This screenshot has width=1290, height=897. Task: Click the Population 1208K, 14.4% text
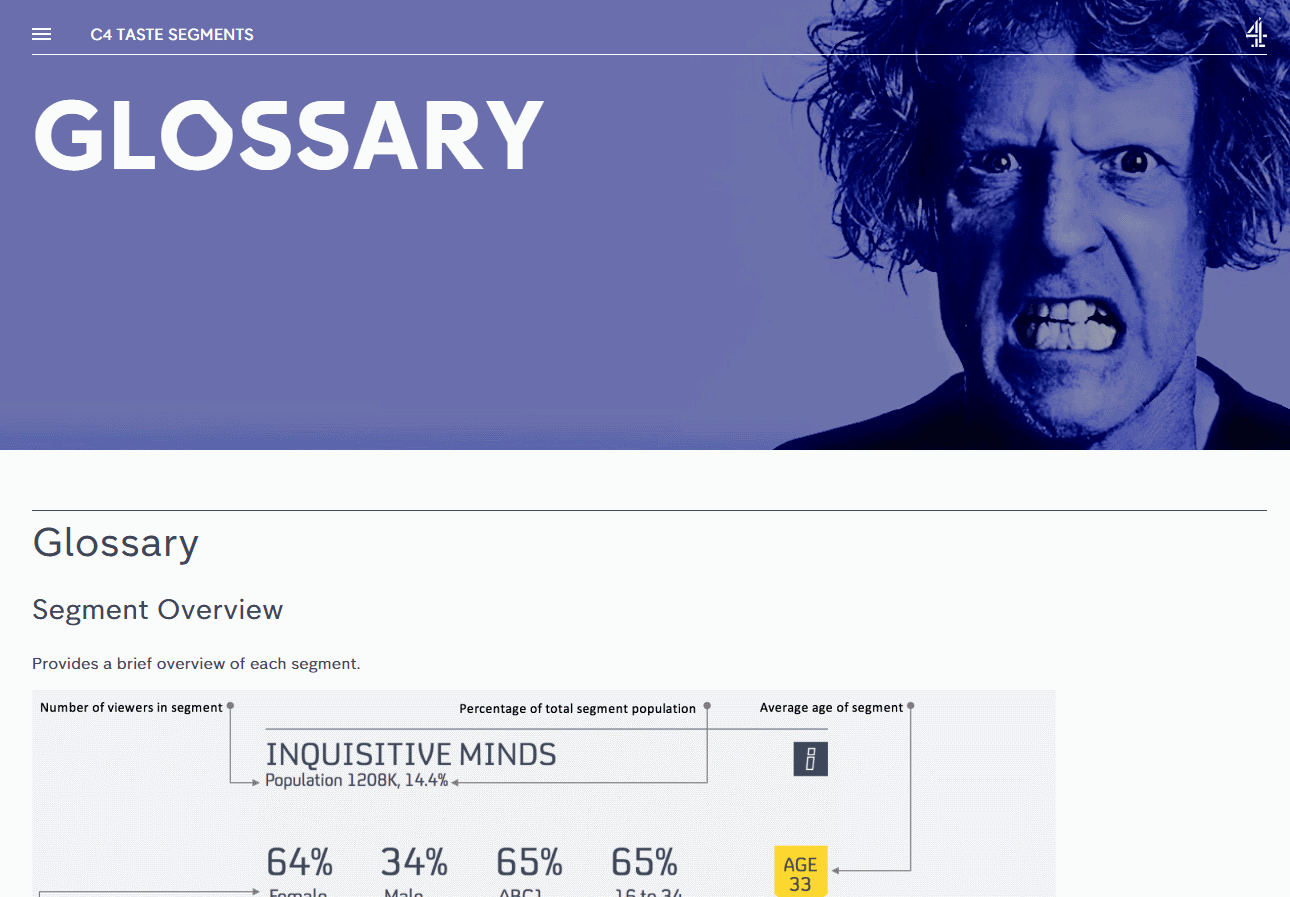point(356,781)
